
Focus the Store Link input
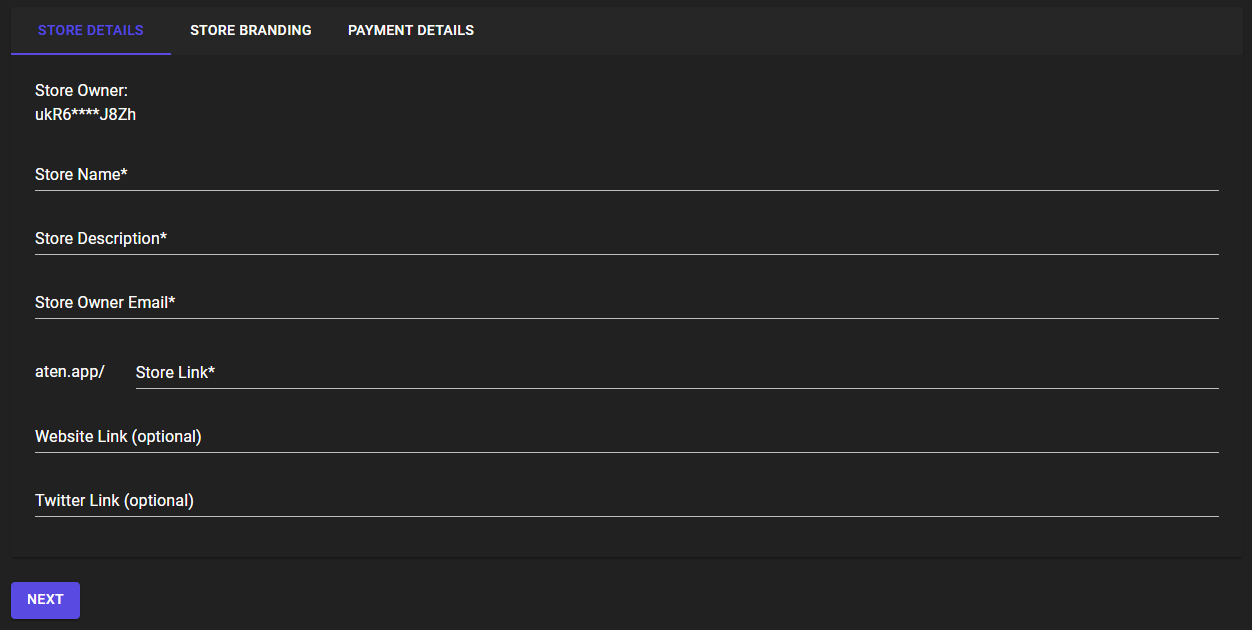point(676,373)
